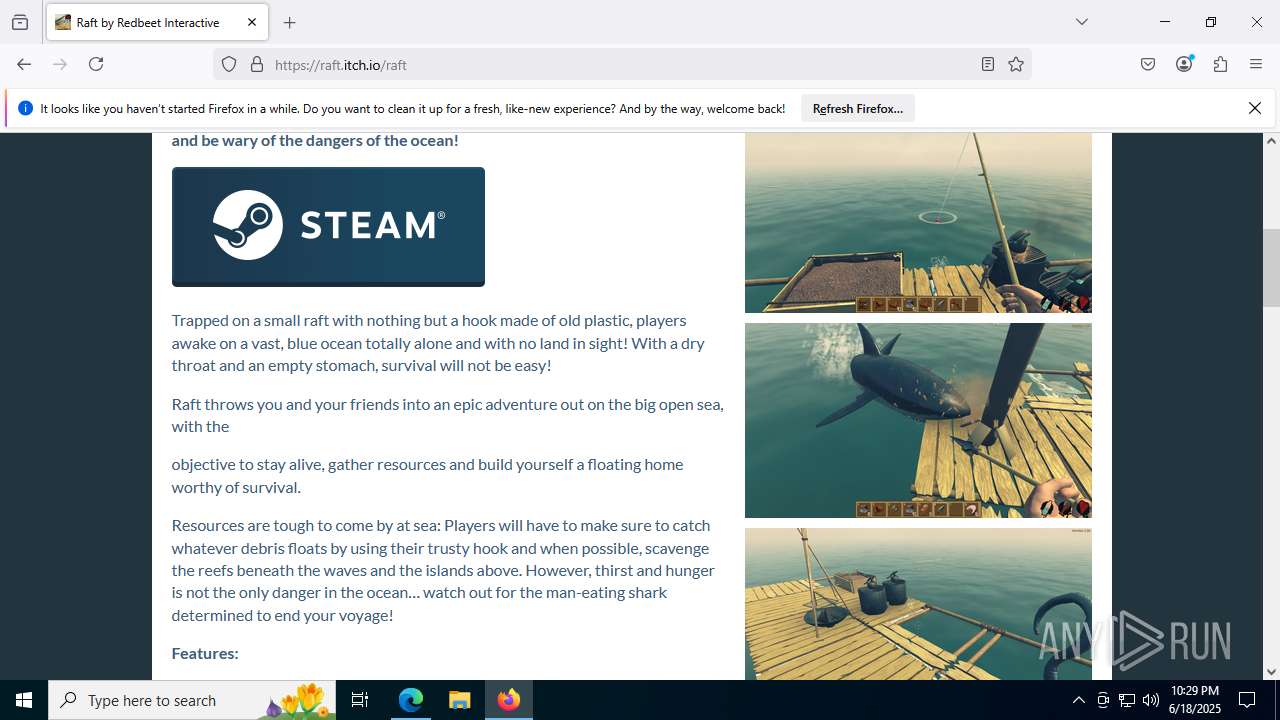Show hidden system tray icons
The image size is (1280, 720).
[x=1078, y=700]
